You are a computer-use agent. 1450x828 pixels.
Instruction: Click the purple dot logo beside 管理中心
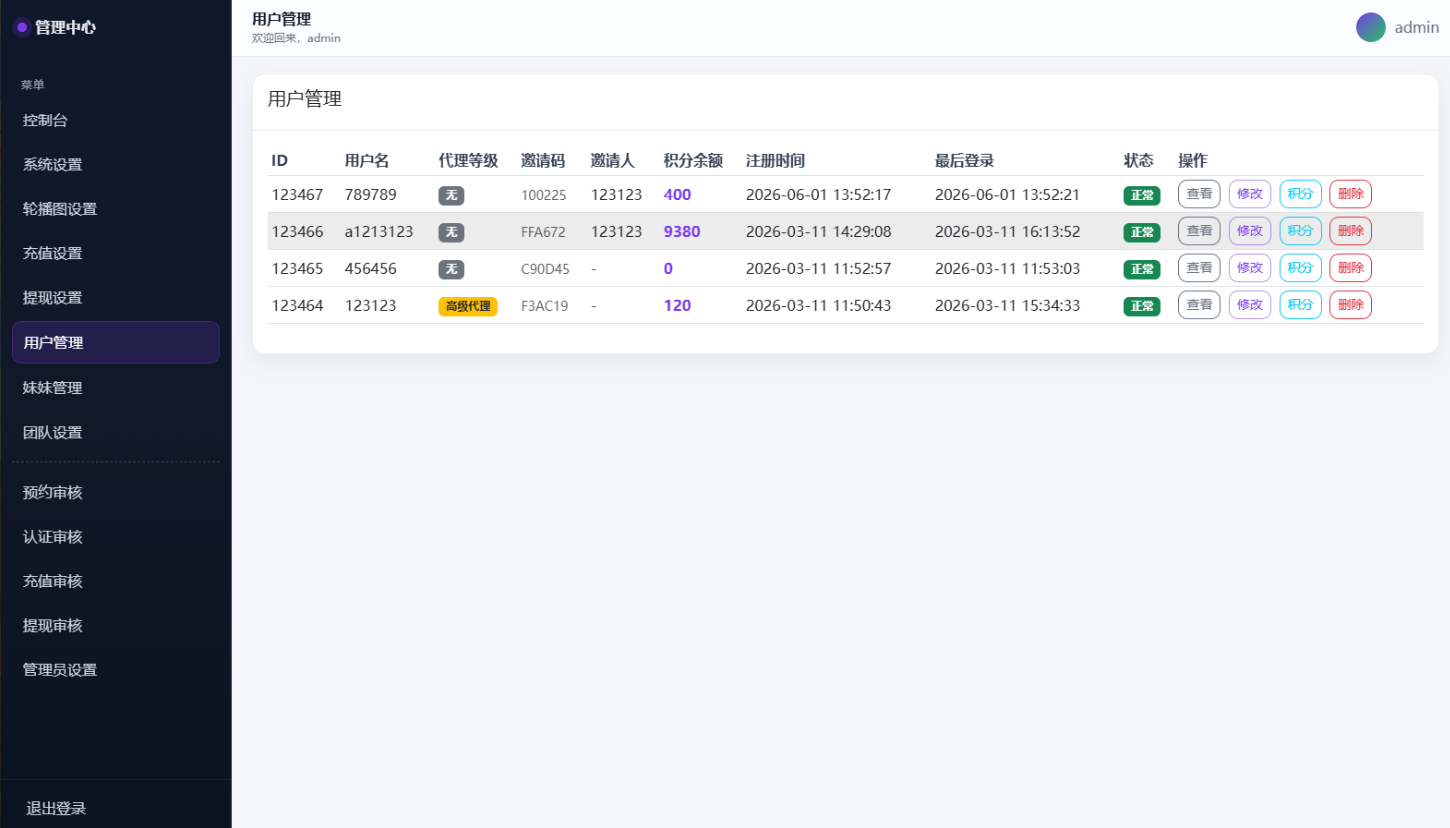click(x=21, y=27)
